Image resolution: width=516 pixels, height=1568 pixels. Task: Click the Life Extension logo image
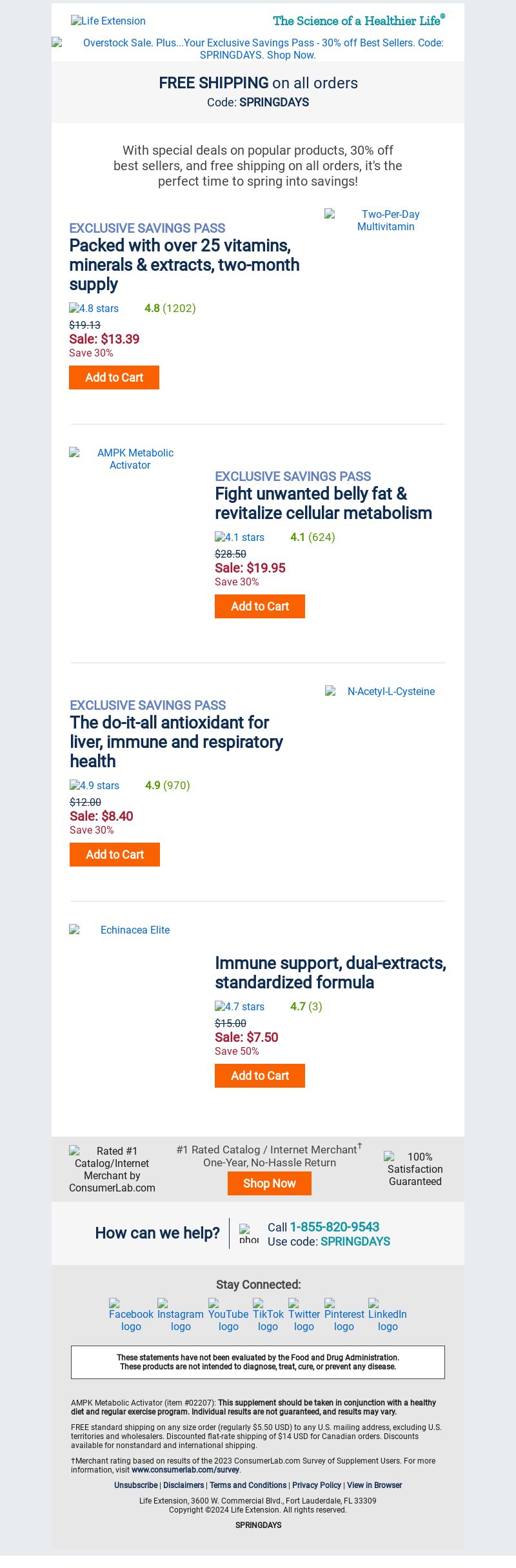point(108,21)
